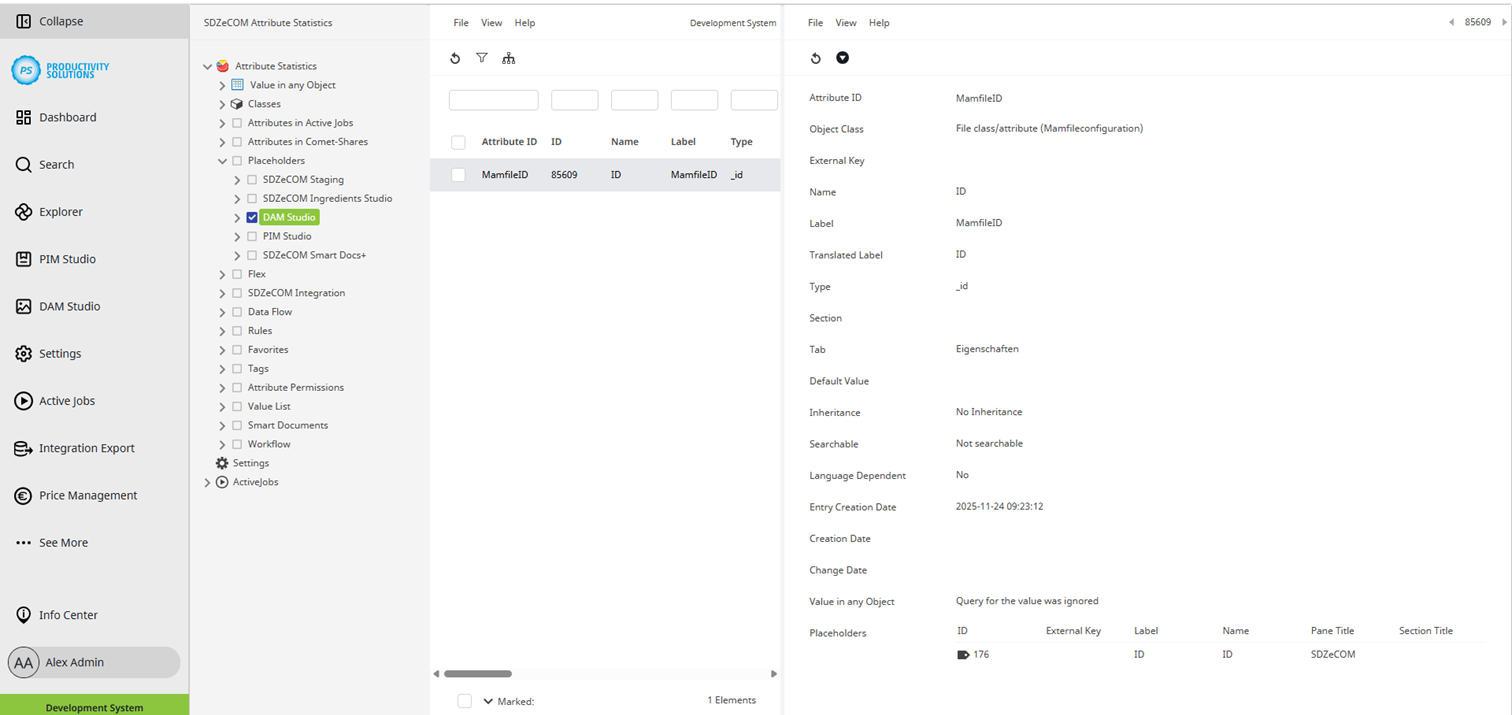Click the hierarchy view icon in the toolbar
This screenshot has height=715, width=1512.
(509, 59)
